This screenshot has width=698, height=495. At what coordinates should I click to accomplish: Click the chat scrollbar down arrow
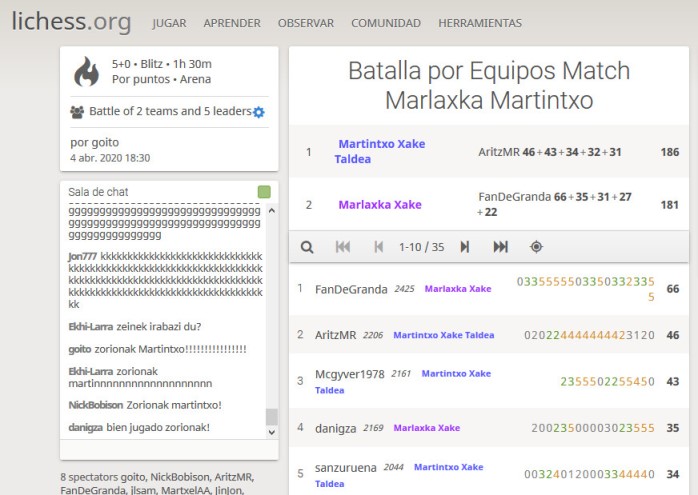269,432
